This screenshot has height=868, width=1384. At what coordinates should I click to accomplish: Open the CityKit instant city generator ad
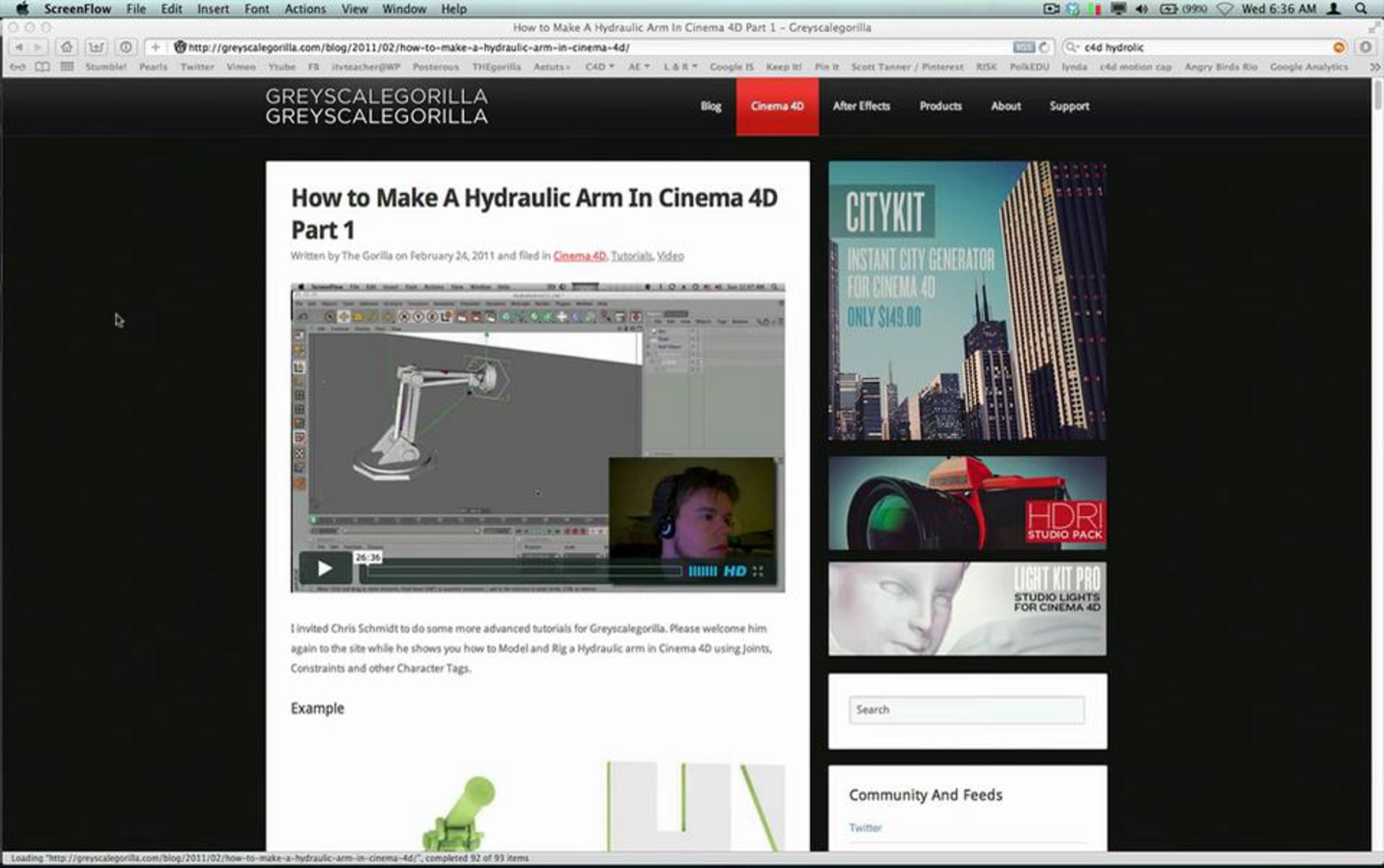coord(968,300)
